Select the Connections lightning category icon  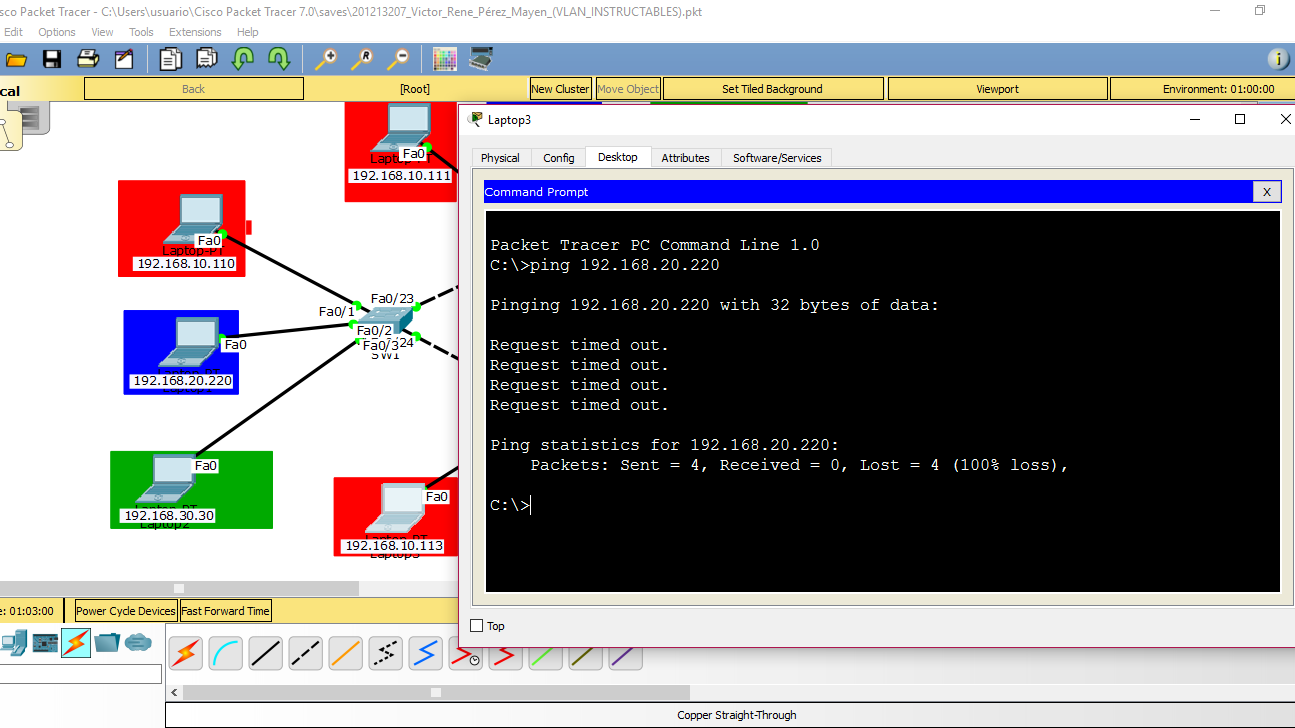[x=76, y=643]
